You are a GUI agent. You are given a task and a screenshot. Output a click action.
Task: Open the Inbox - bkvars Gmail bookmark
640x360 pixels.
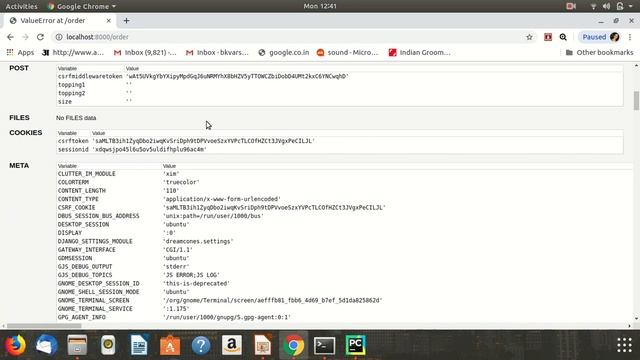pos(217,52)
